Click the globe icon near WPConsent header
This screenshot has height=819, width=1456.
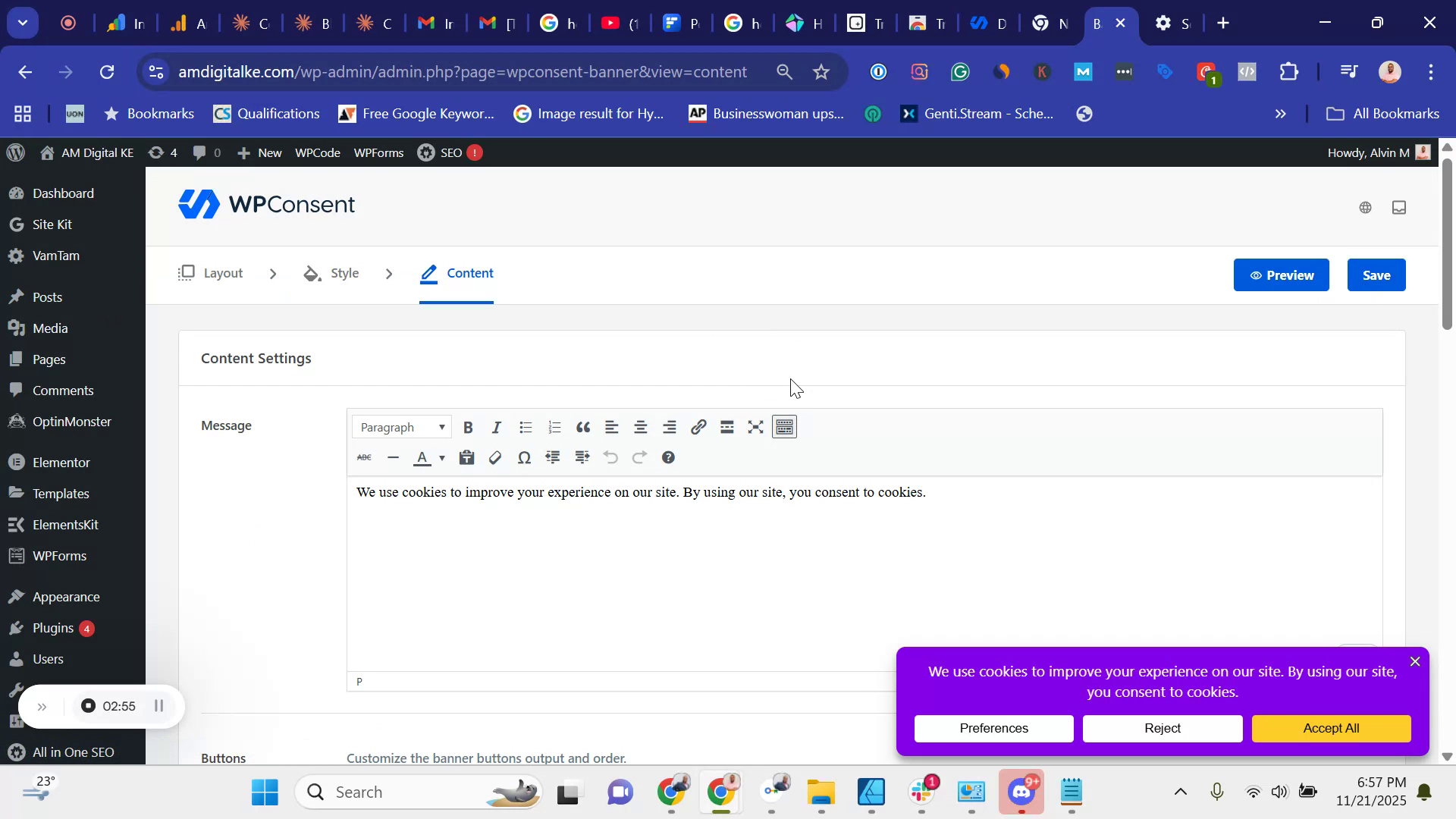[x=1365, y=207]
